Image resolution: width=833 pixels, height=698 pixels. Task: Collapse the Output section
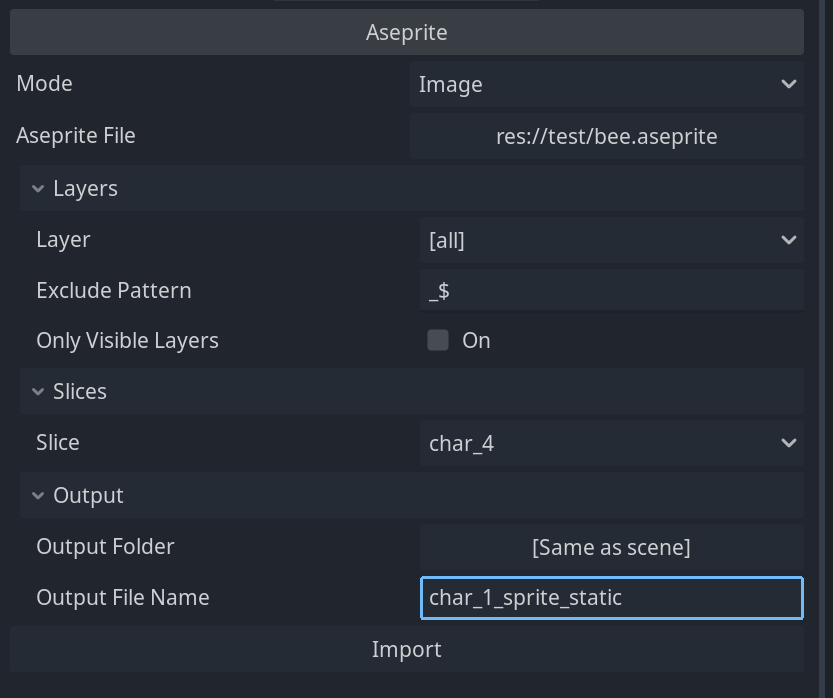click(x=411, y=495)
